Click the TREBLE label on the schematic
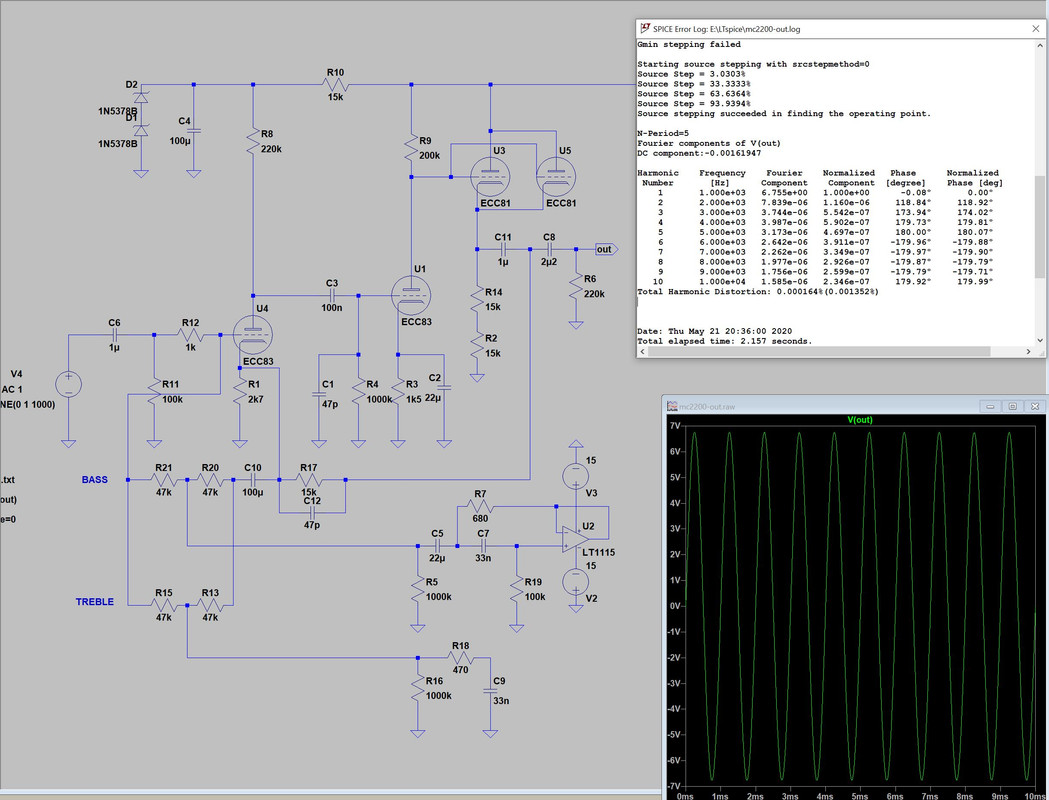The height and width of the screenshot is (800, 1049). tap(94, 601)
